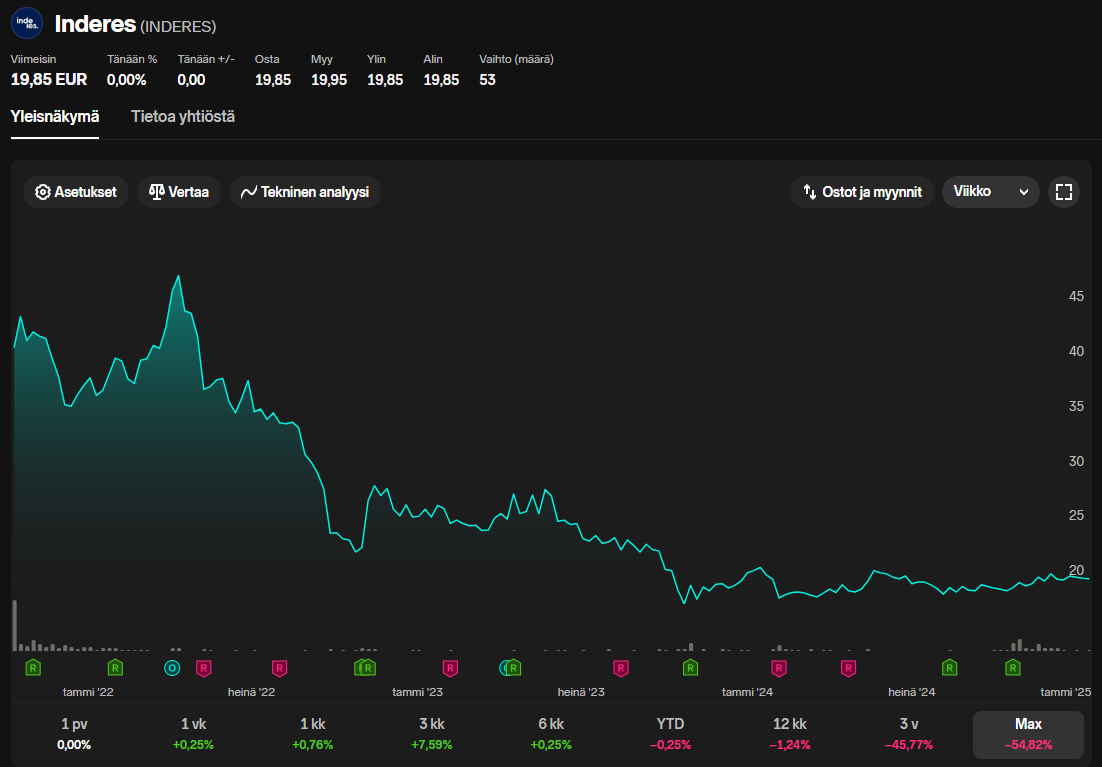Image resolution: width=1102 pixels, height=767 pixels.
Task: Click green R marker just after heinä '24
Action: (x=949, y=668)
